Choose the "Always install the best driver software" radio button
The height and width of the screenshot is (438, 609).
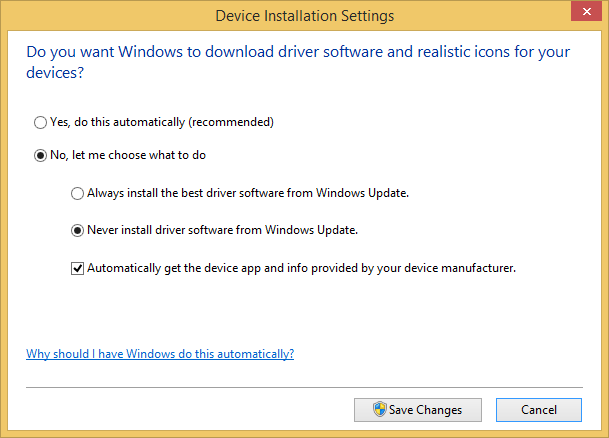pos(77,193)
